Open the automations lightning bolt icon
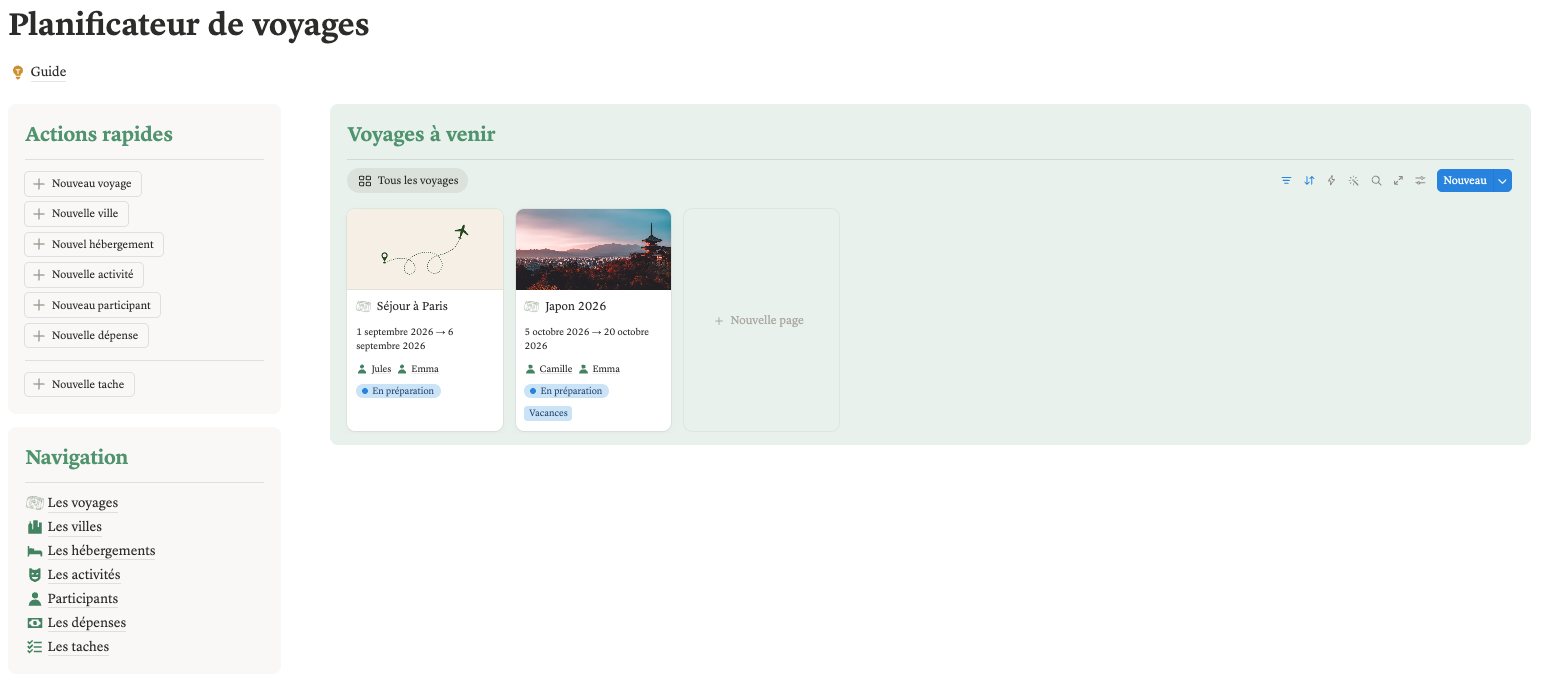This screenshot has height=683, width=1560. pos(1331,181)
